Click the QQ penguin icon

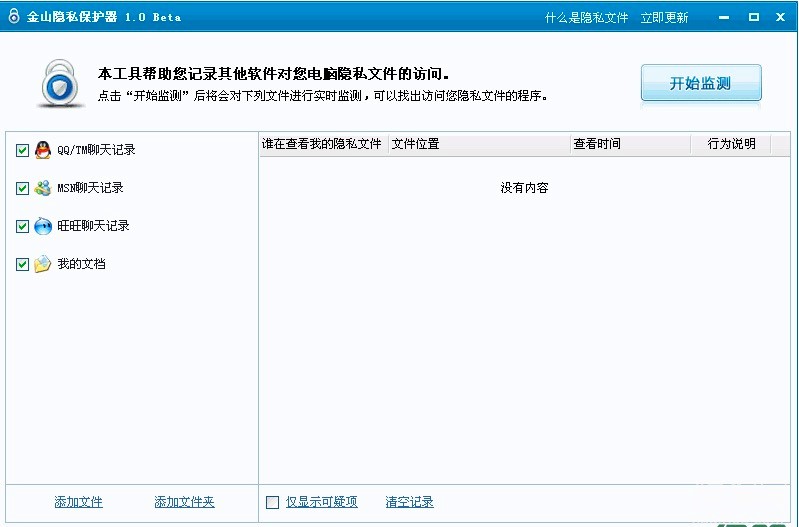(42, 150)
